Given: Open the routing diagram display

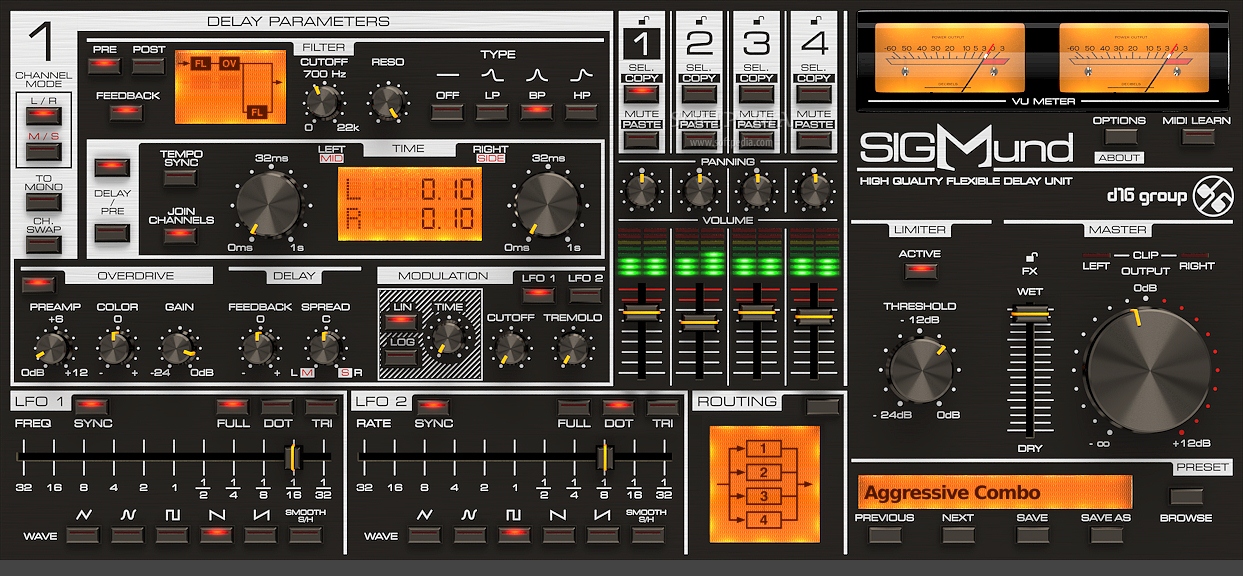Looking at the screenshot, I should tap(763, 482).
